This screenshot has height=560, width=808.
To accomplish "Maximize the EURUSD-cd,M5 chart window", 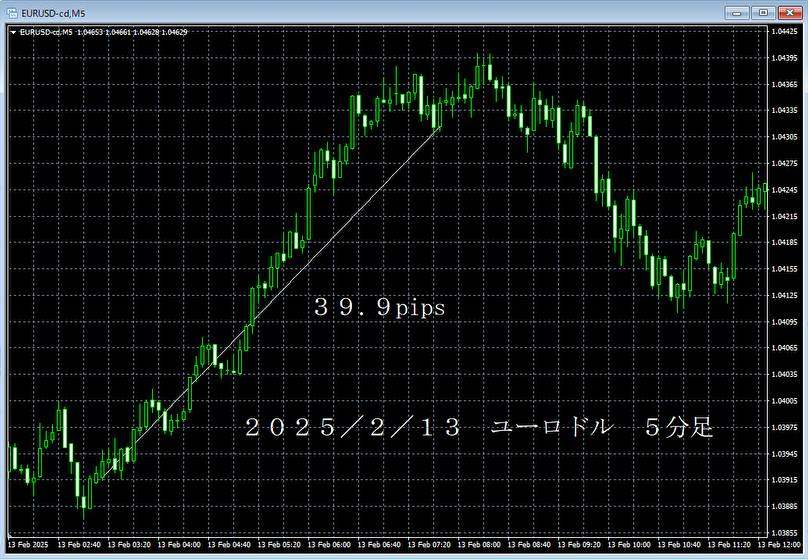I will point(763,11).
